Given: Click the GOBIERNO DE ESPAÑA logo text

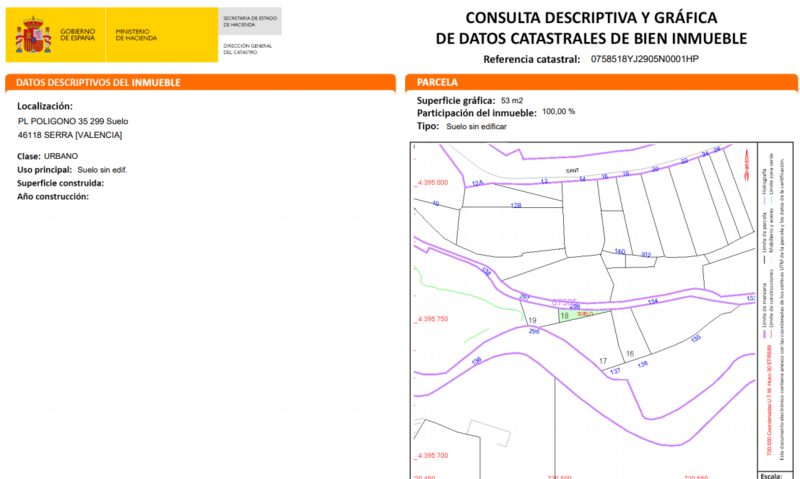Looking at the screenshot, I should pos(78,35).
